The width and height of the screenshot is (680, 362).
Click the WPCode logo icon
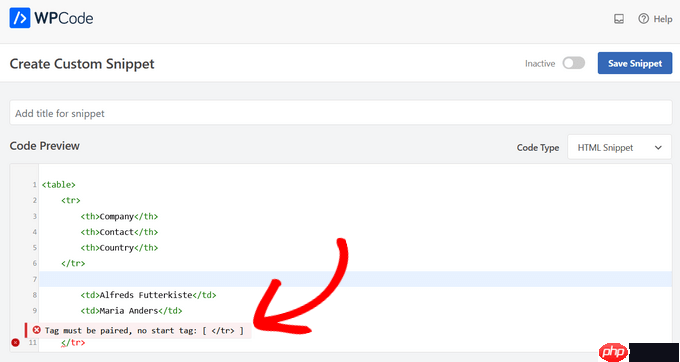20,18
